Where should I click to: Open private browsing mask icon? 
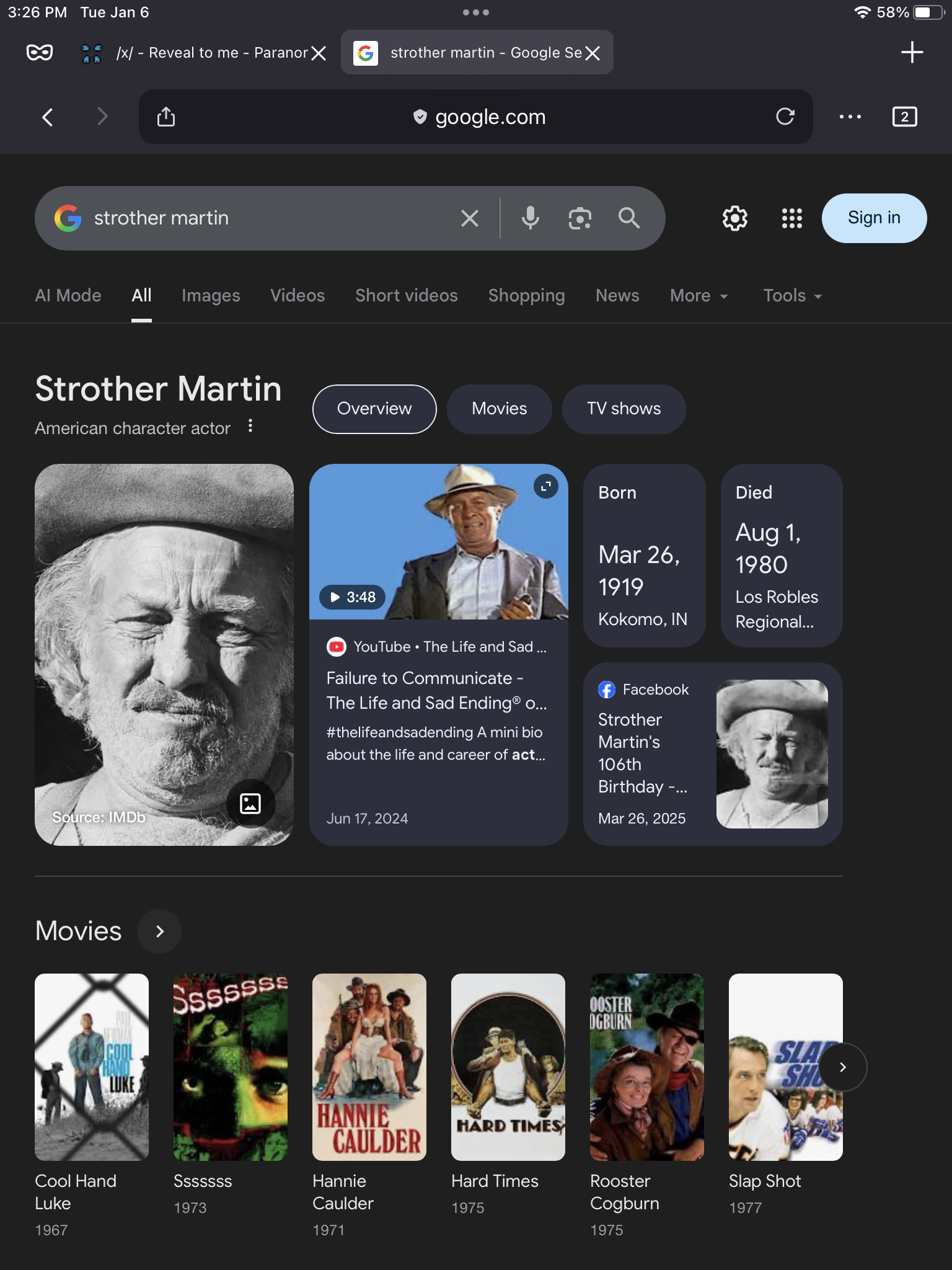point(40,53)
